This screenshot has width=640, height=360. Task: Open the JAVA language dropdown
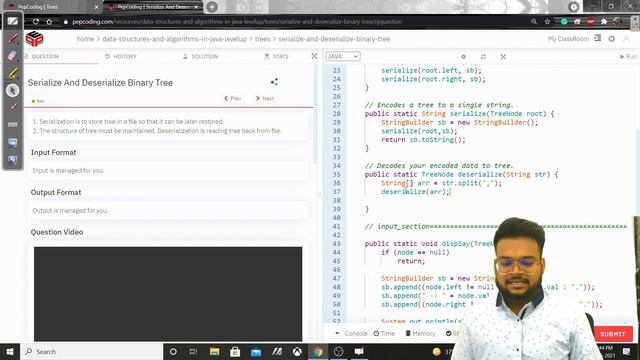pyautogui.click(x=342, y=56)
